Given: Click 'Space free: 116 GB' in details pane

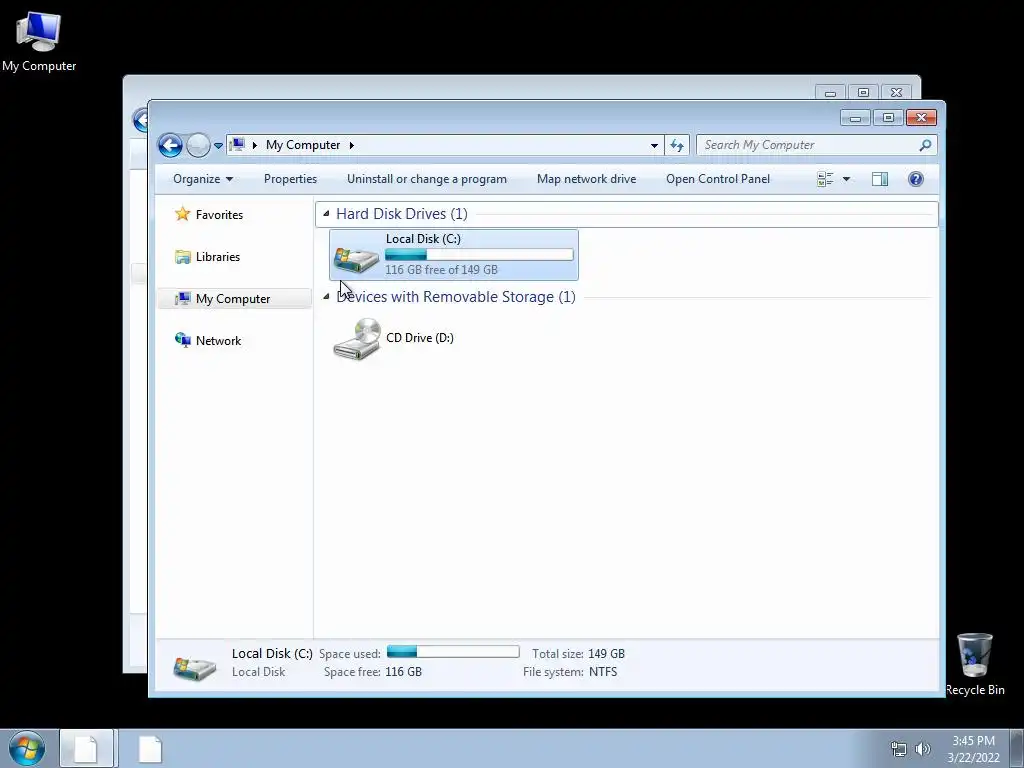Looking at the screenshot, I should click(x=372, y=671).
